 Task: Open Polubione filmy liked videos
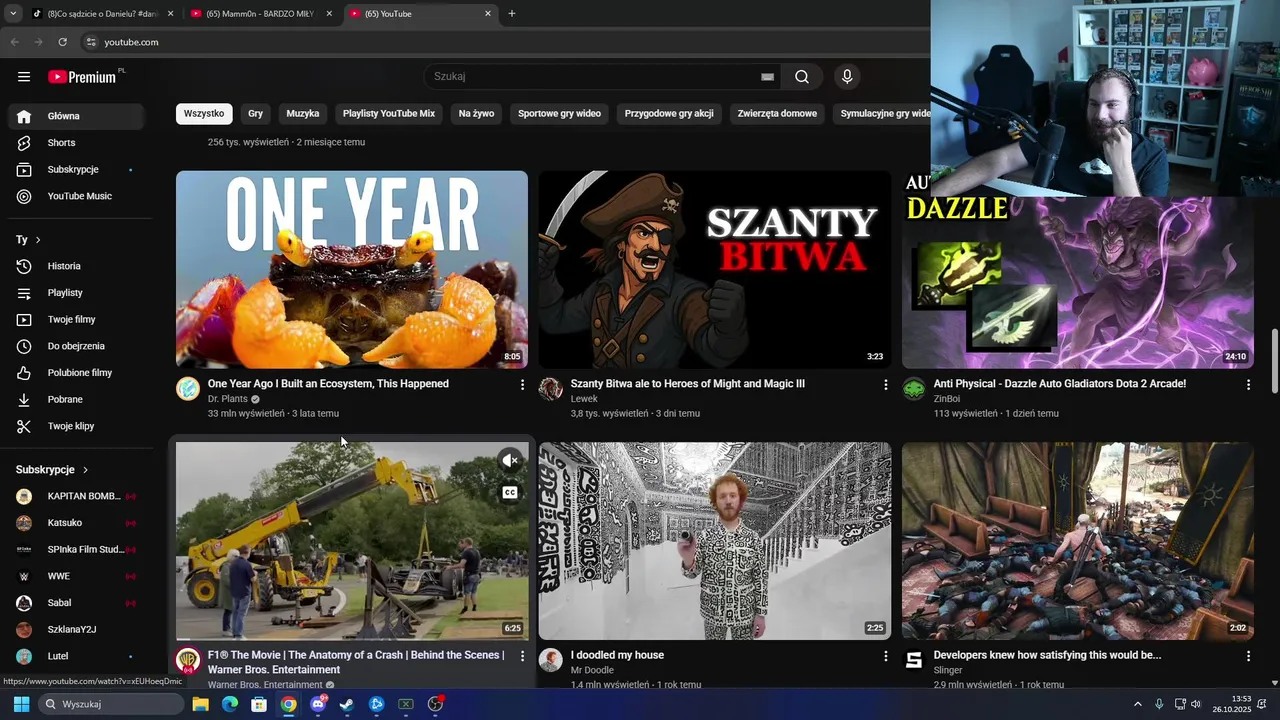point(80,373)
